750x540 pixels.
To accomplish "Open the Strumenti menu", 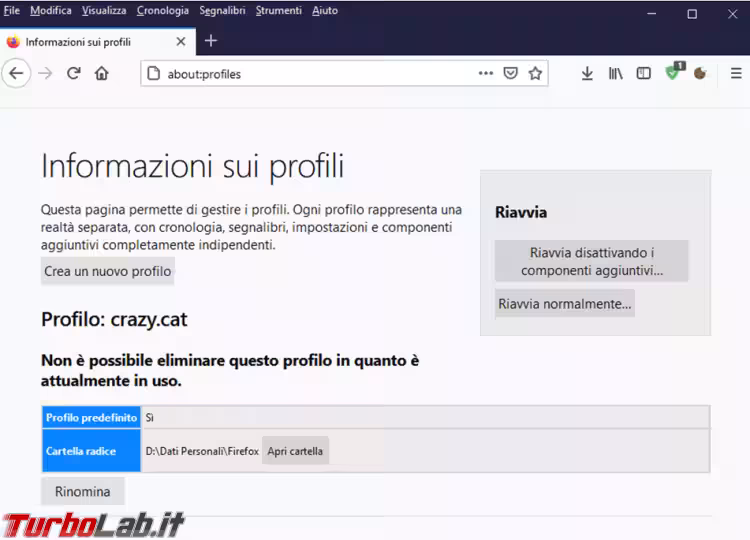I will coord(278,11).
